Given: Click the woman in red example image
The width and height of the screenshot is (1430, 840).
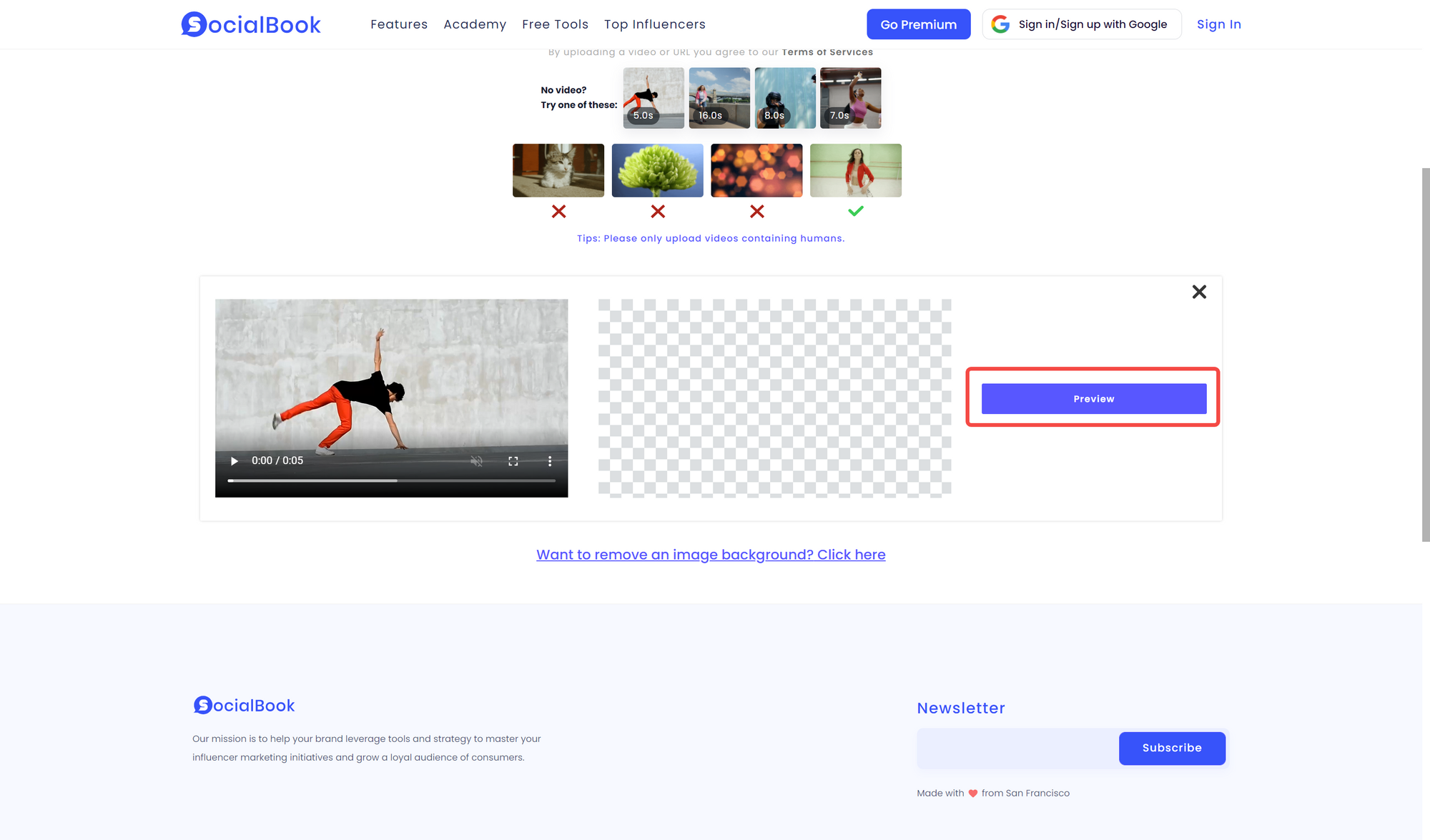Looking at the screenshot, I should [856, 170].
